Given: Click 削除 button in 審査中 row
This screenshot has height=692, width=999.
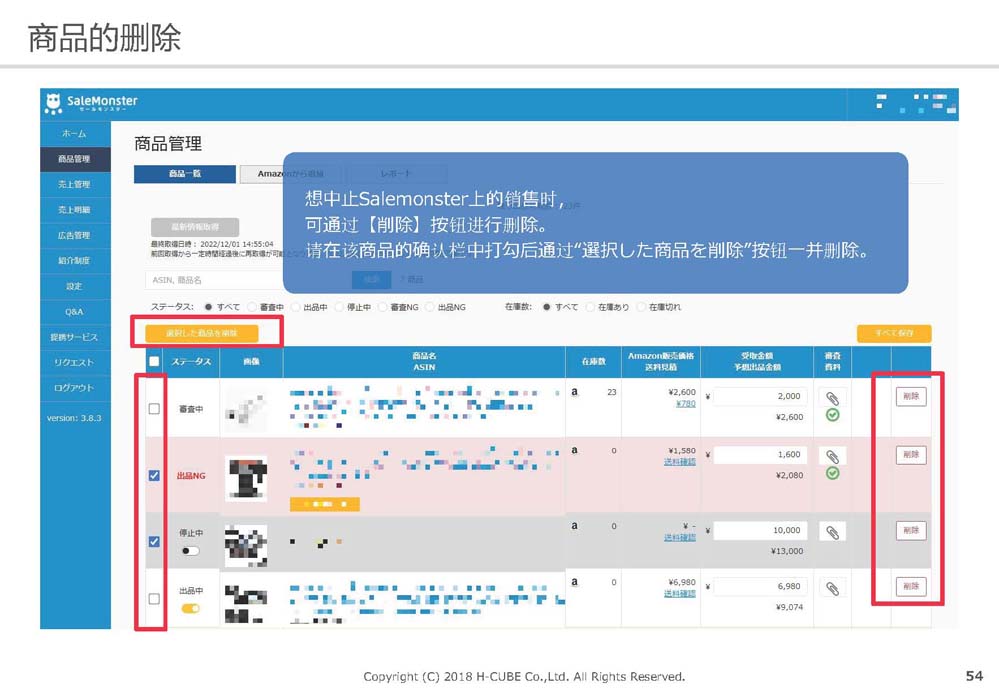Looking at the screenshot, I should tap(911, 396).
